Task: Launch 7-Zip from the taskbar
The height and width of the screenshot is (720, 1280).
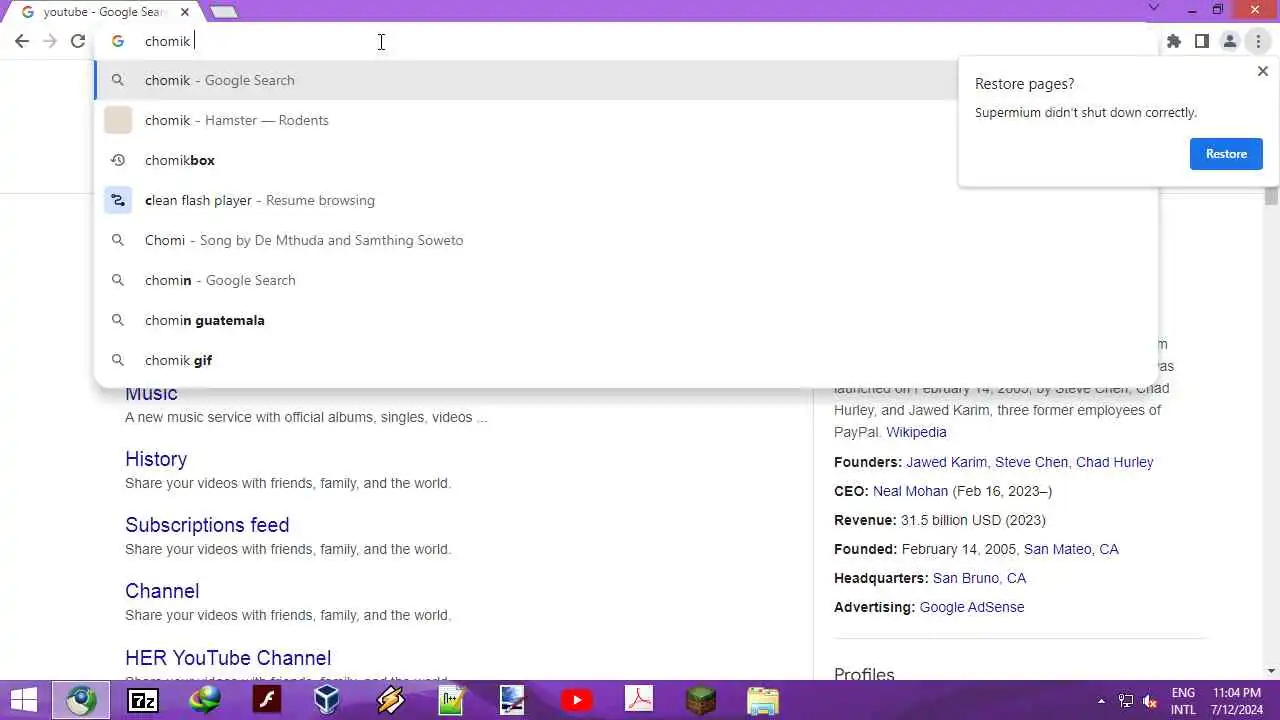Action: (143, 700)
